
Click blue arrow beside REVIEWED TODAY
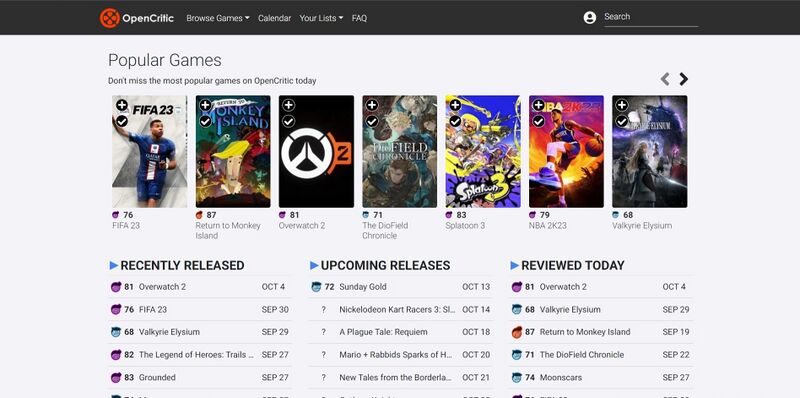coord(515,265)
